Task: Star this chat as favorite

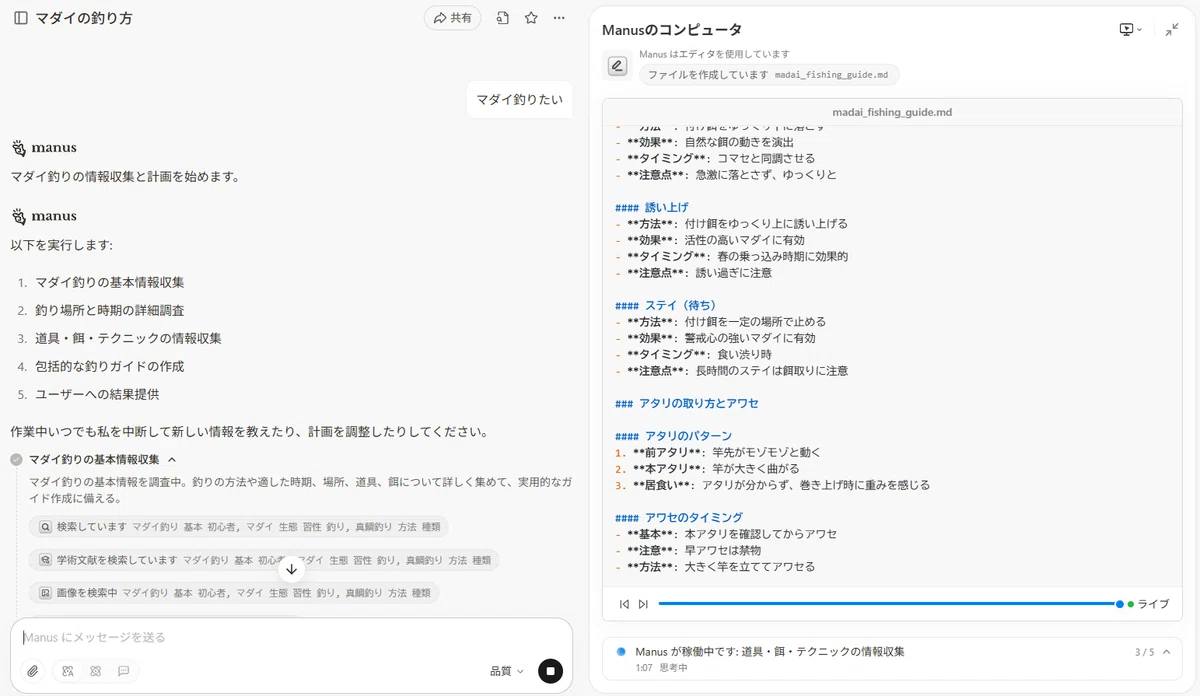Action: 531,18
